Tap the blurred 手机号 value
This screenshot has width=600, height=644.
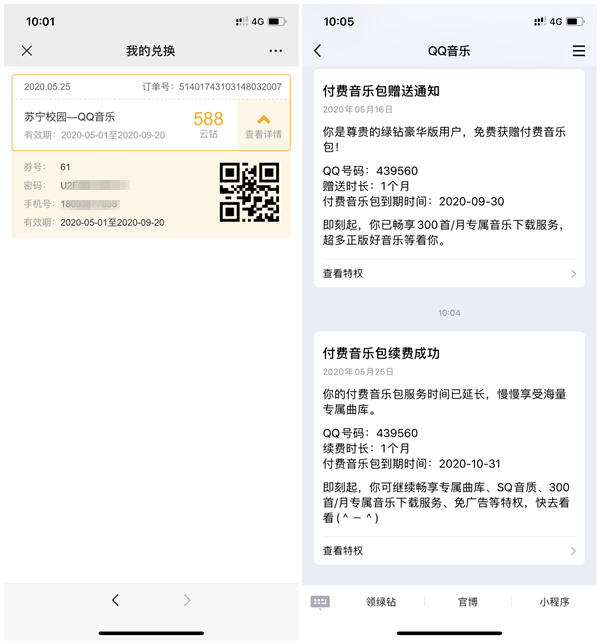pyautogui.click(x=90, y=204)
